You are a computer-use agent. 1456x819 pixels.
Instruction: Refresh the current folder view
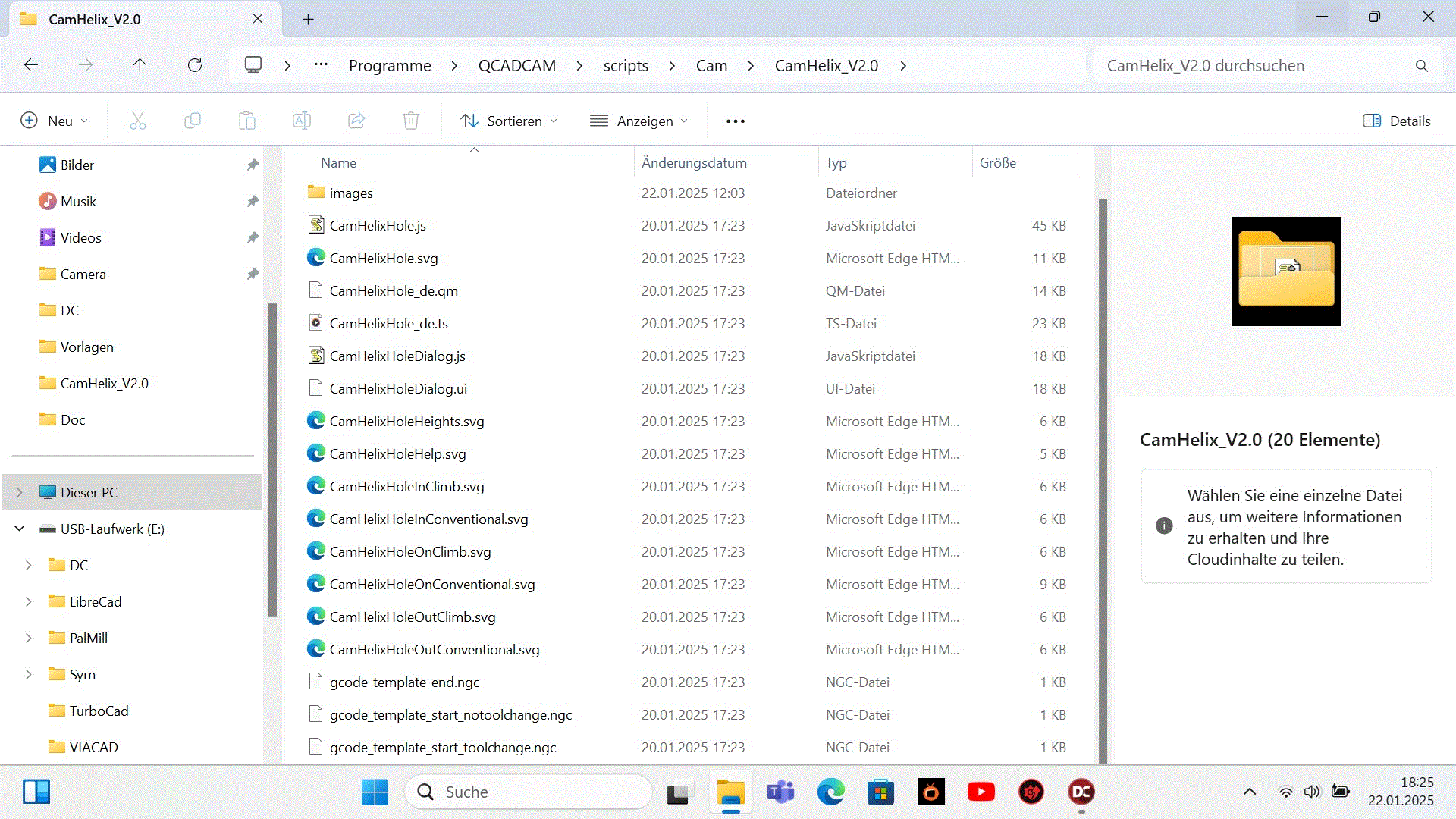click(x=195, y=65)
